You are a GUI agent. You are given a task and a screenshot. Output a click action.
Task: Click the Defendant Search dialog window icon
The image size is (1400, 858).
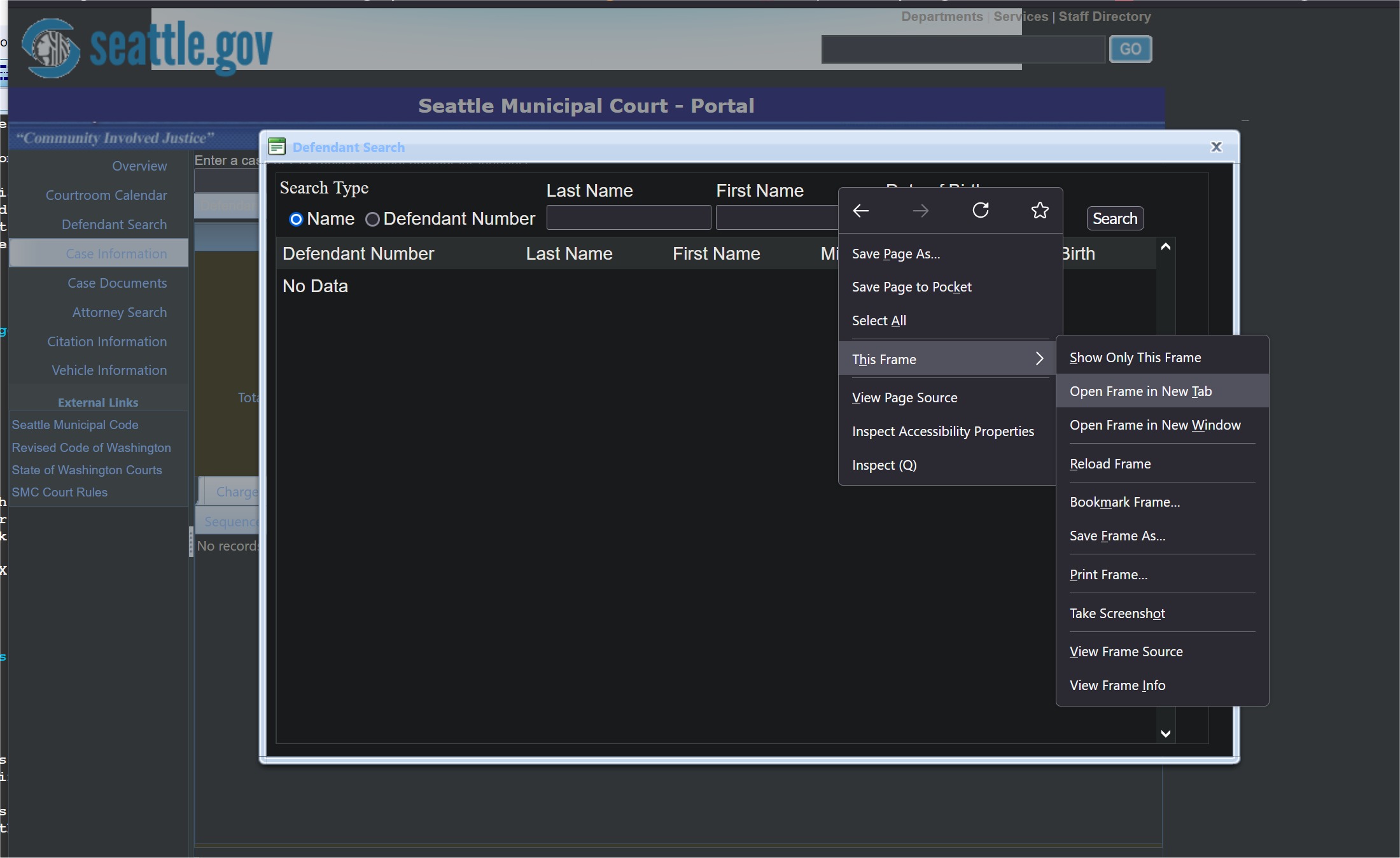point(277,147)
